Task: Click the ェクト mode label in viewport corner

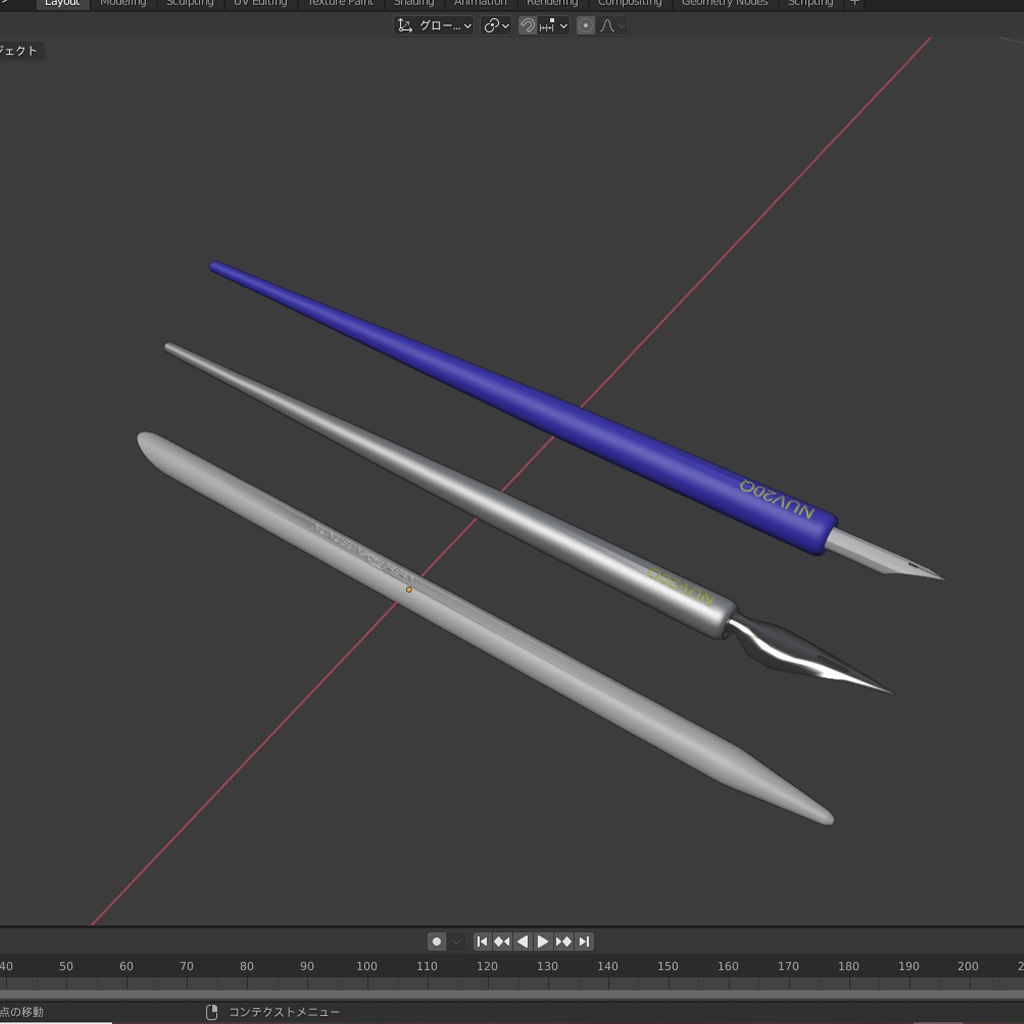Action: click(x=18, y=51)
